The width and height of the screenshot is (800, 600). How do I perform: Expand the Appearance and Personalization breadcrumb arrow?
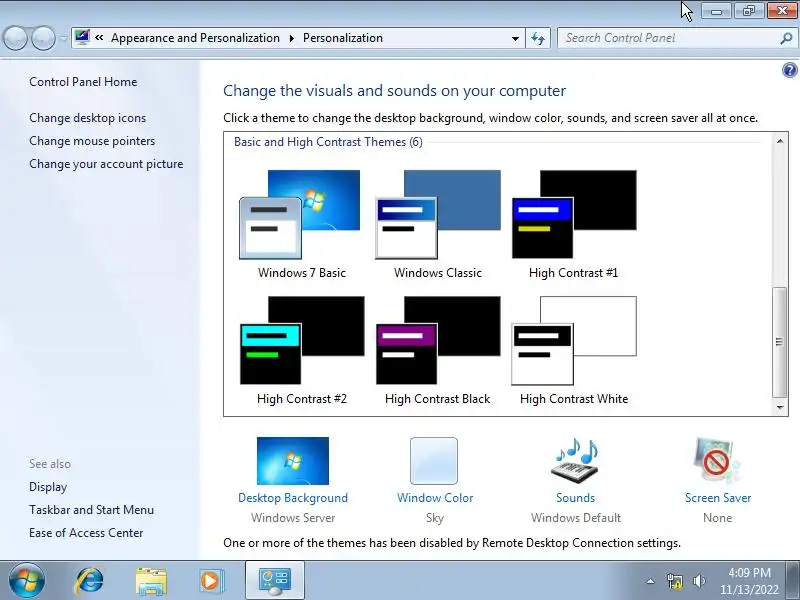point(291,38)
